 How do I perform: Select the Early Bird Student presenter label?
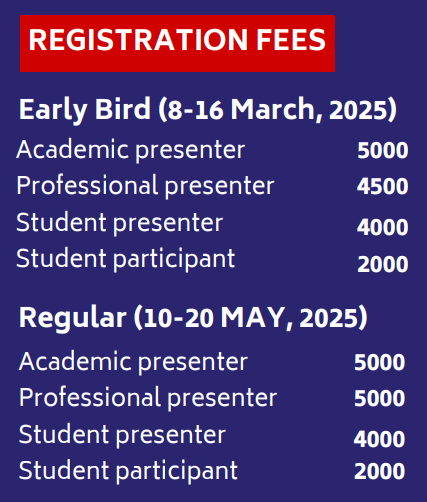120,223
